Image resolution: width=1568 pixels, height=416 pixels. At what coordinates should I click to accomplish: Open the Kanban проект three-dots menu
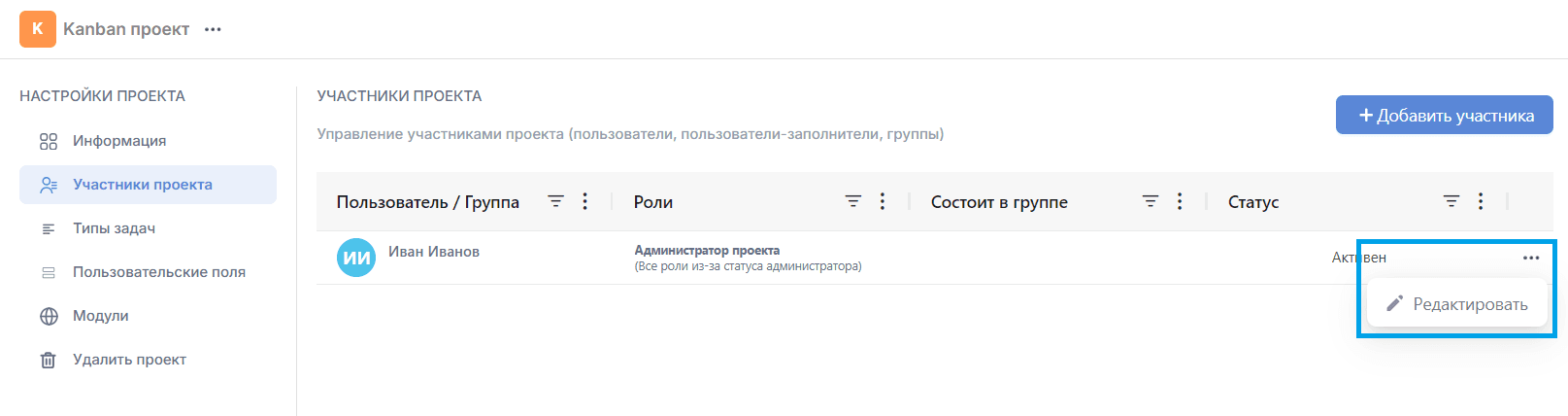(x=213, y=29)
